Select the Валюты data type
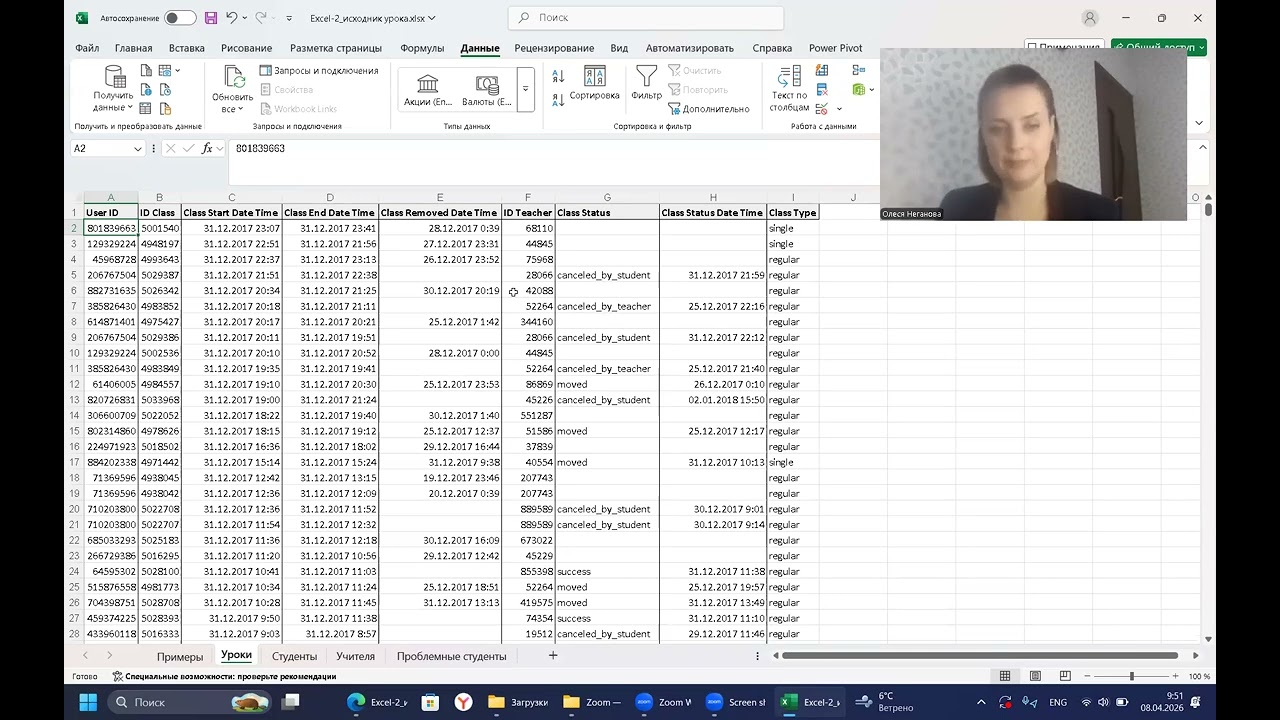The height and width of the screenshot is (720, 1280). [x=487, y=89]
